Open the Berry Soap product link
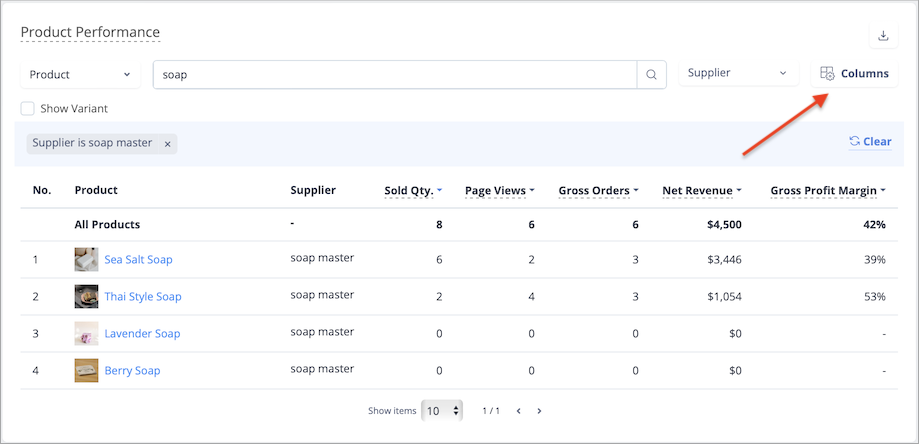This screenshot has height=444, width=919. pos(132,370)
